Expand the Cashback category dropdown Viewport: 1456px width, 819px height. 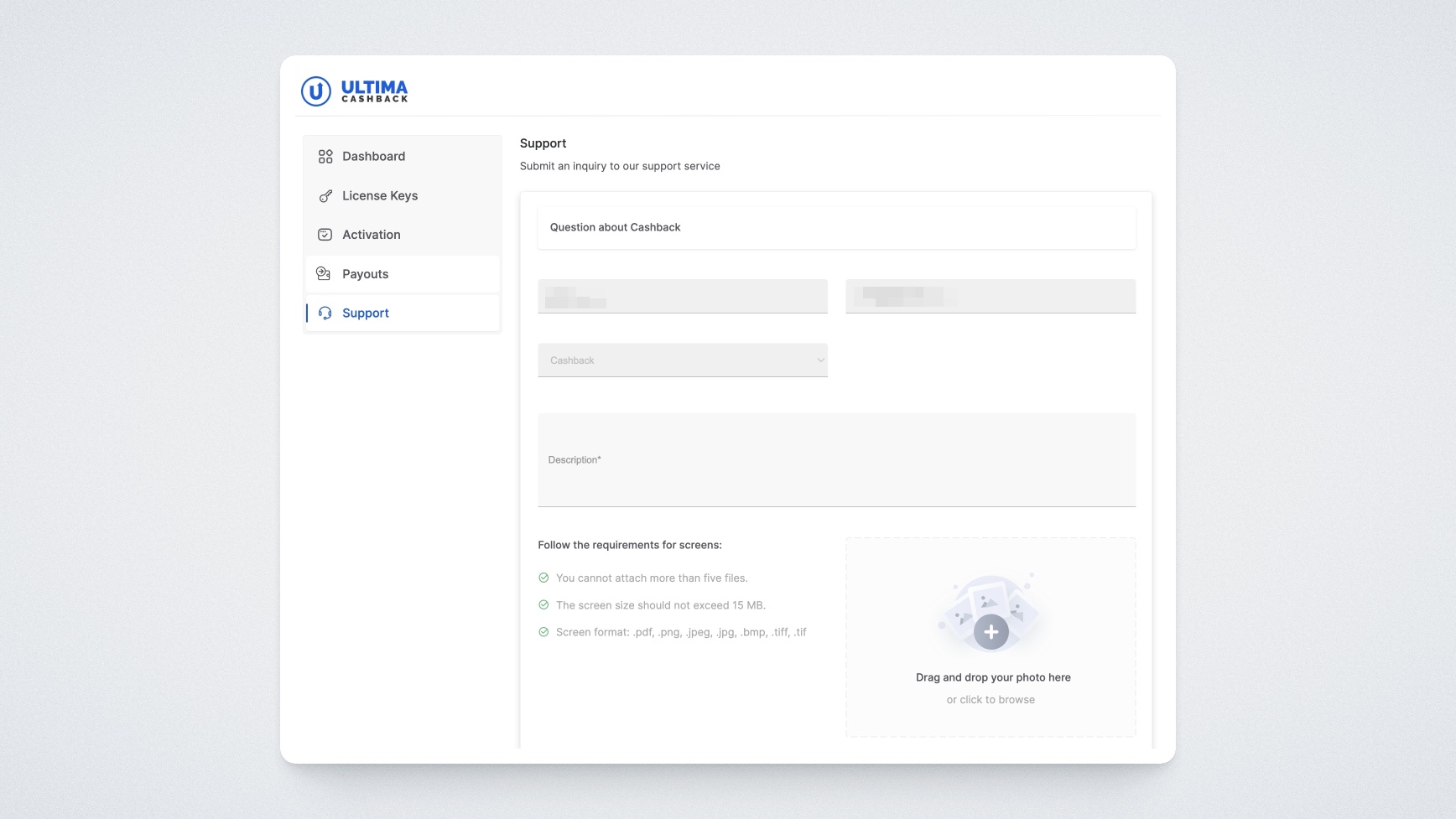(x=681, y=360)
